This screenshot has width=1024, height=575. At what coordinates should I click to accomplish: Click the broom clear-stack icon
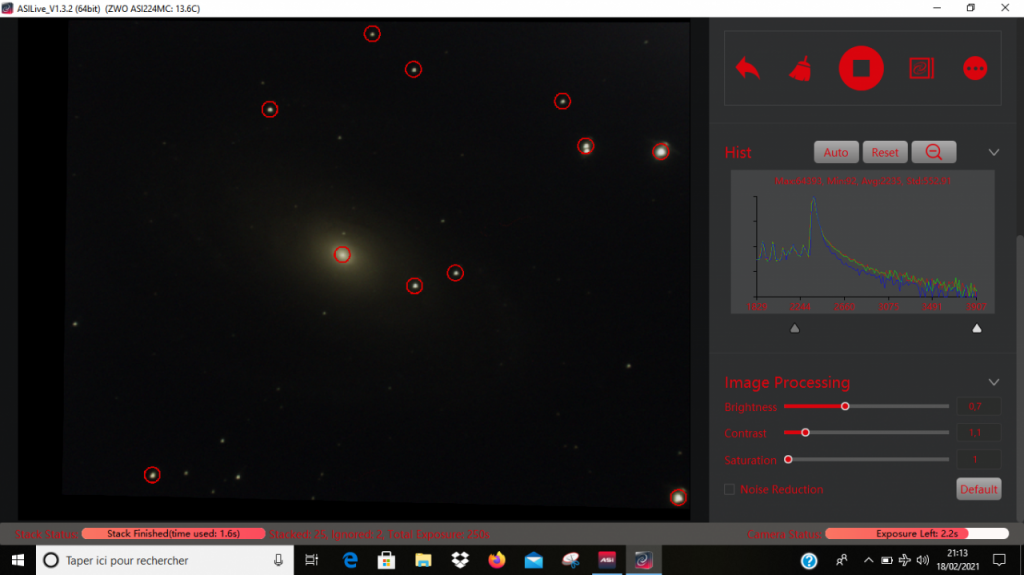point(801,69)
